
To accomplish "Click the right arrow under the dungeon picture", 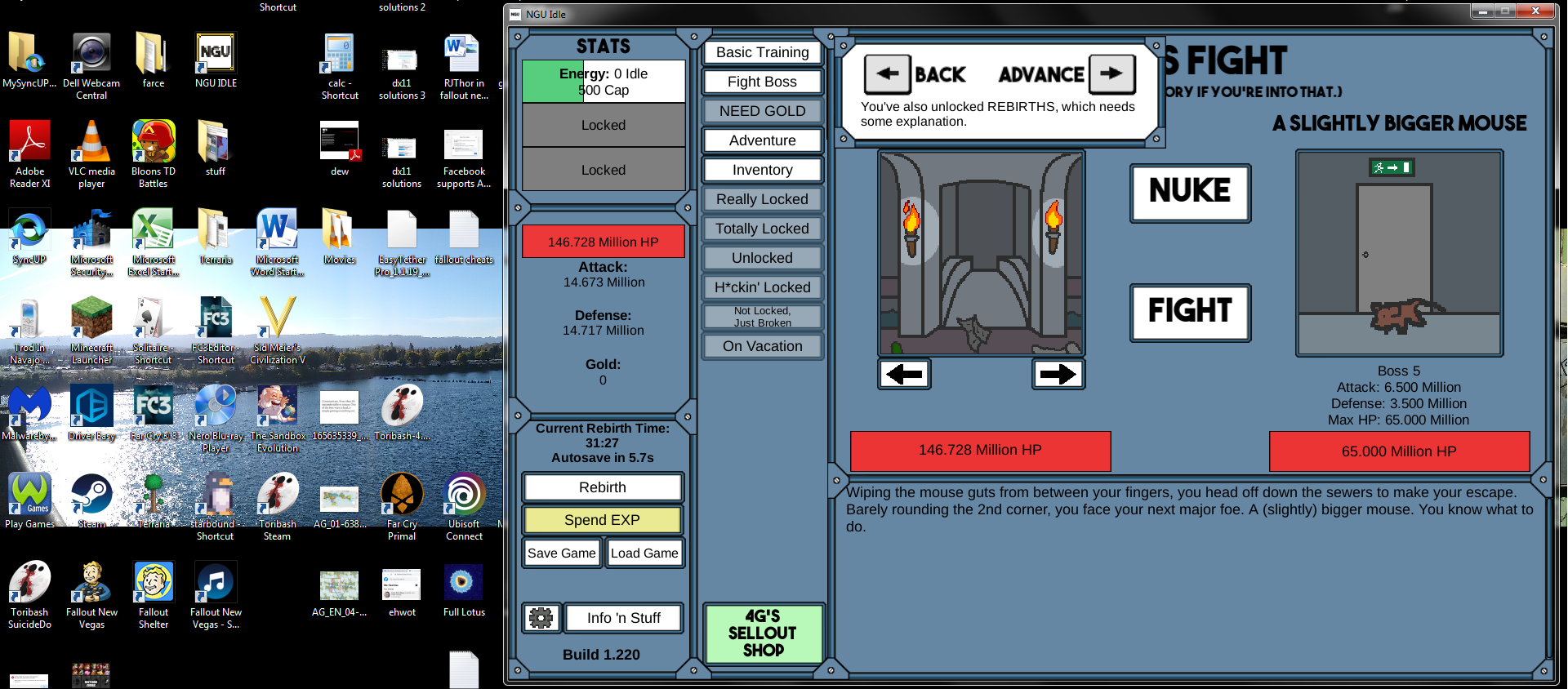I will [1058, 374].
